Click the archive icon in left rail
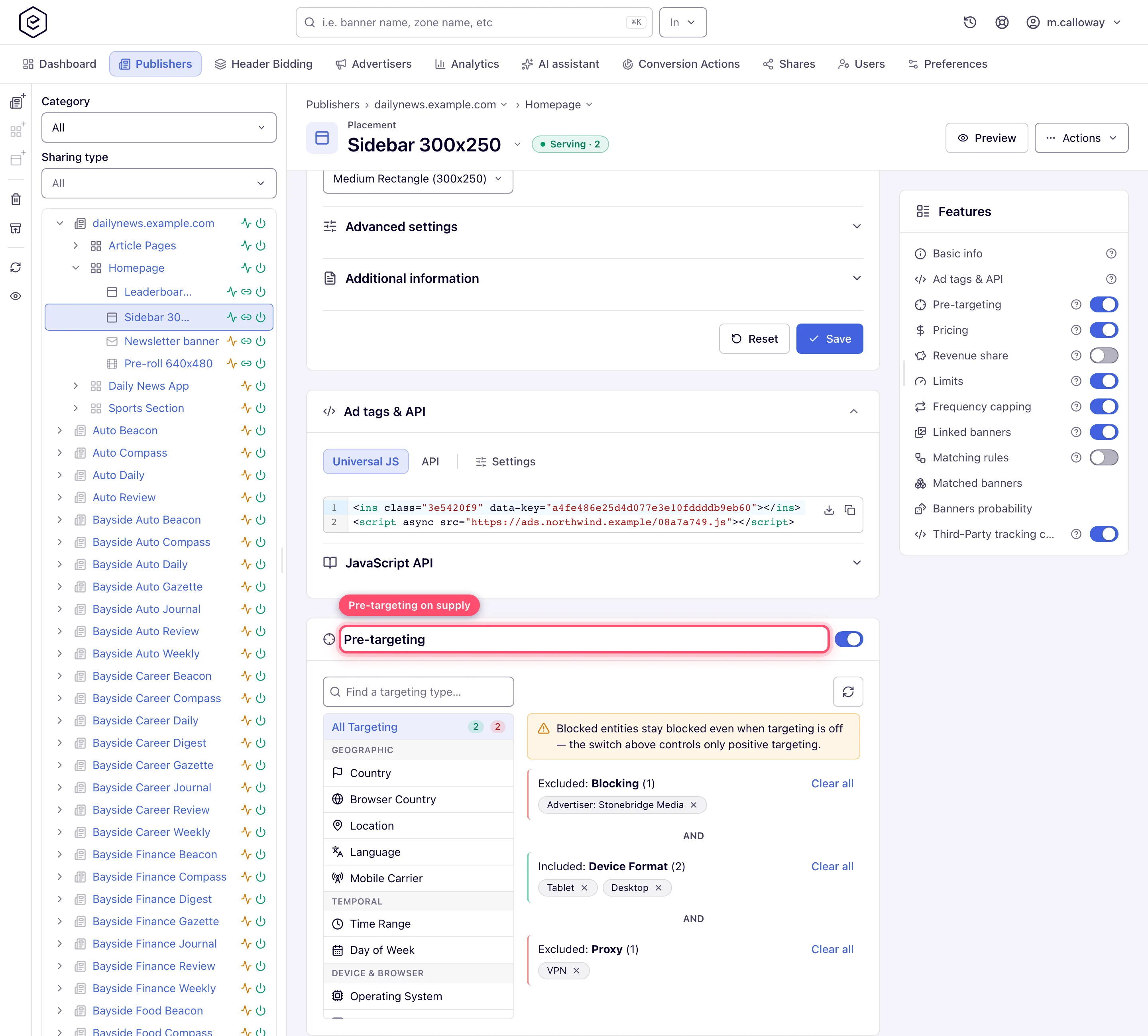This screenshot has height=1036, width=1148. point(16,228)
